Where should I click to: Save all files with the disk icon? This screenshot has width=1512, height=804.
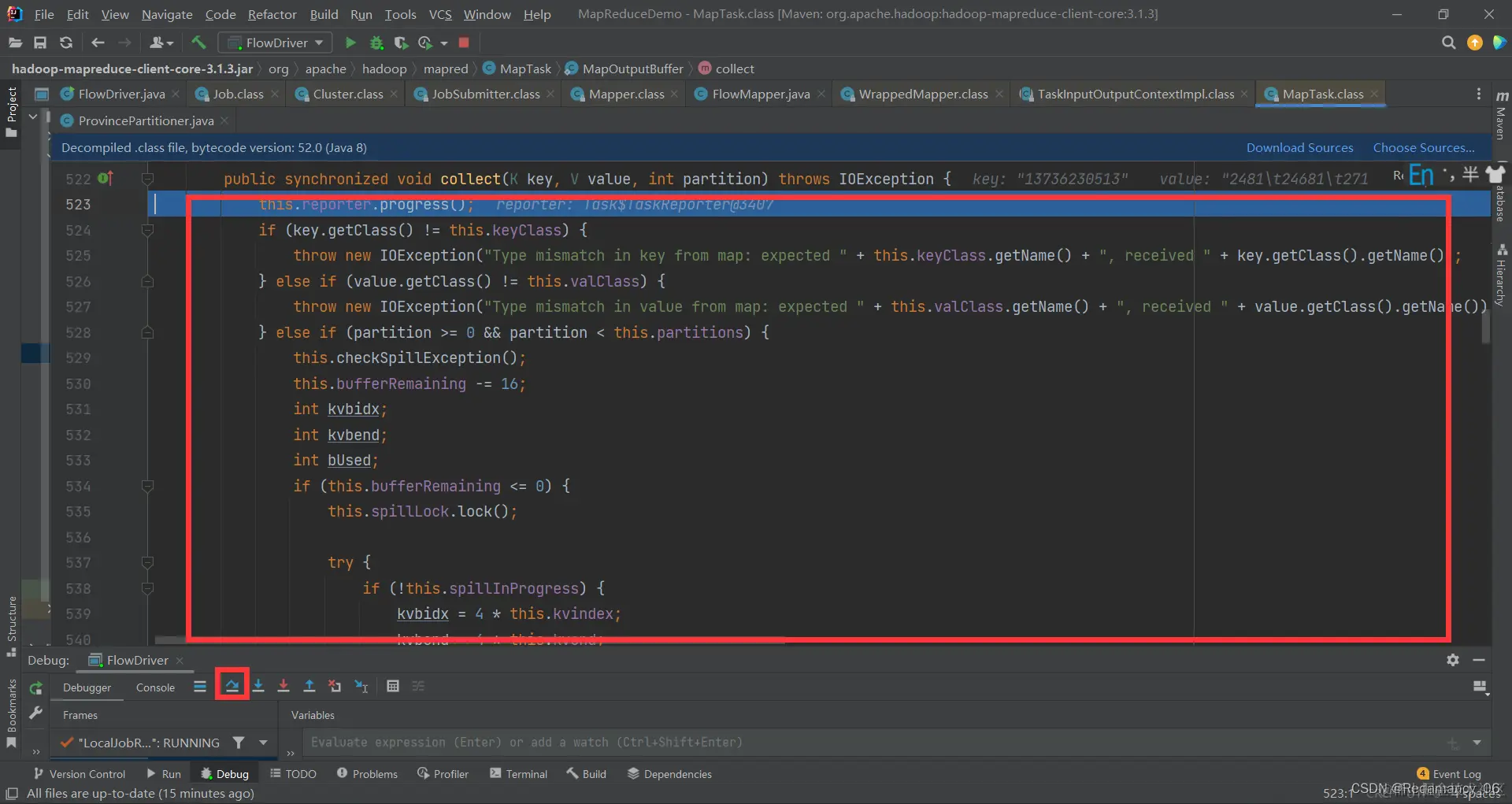[x=40, y=43]
